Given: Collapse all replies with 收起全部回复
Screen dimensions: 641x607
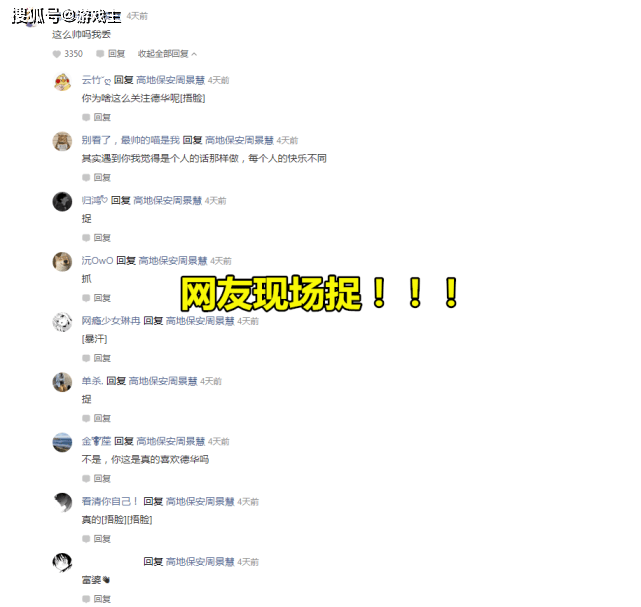Looking at the screenshot, I should (x=167, y=54).
